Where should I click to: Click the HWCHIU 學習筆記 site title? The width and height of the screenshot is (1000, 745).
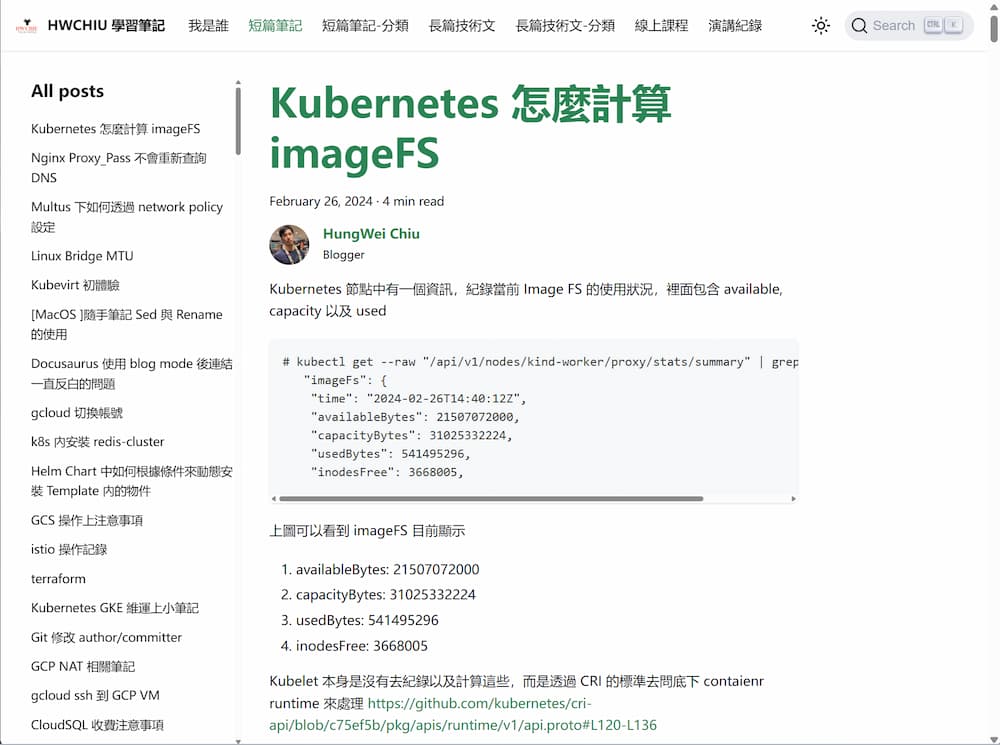click(106, 26)
